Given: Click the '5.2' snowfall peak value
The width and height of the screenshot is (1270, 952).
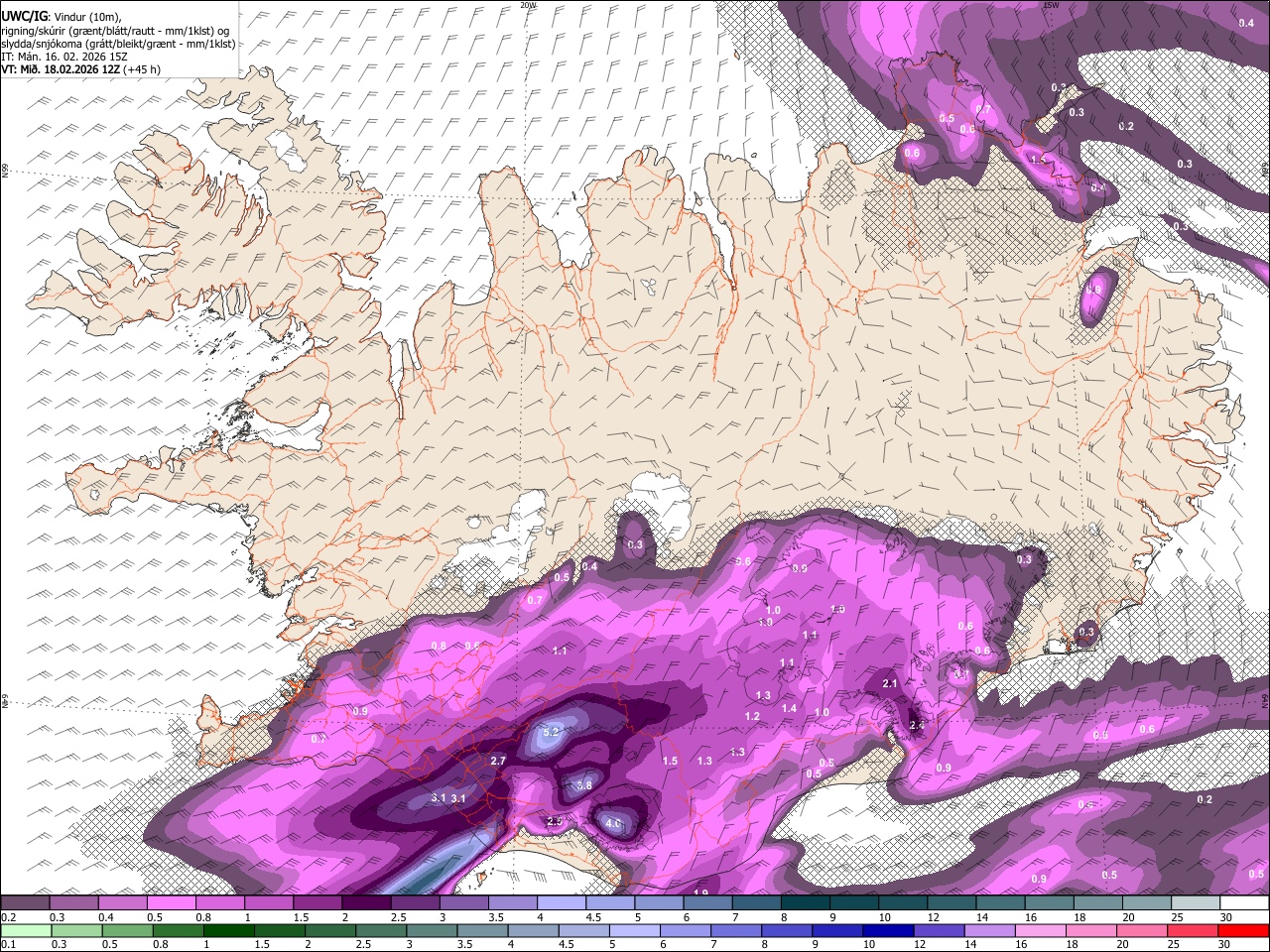Looking at the screenshot, I should (x=553, y=733).
